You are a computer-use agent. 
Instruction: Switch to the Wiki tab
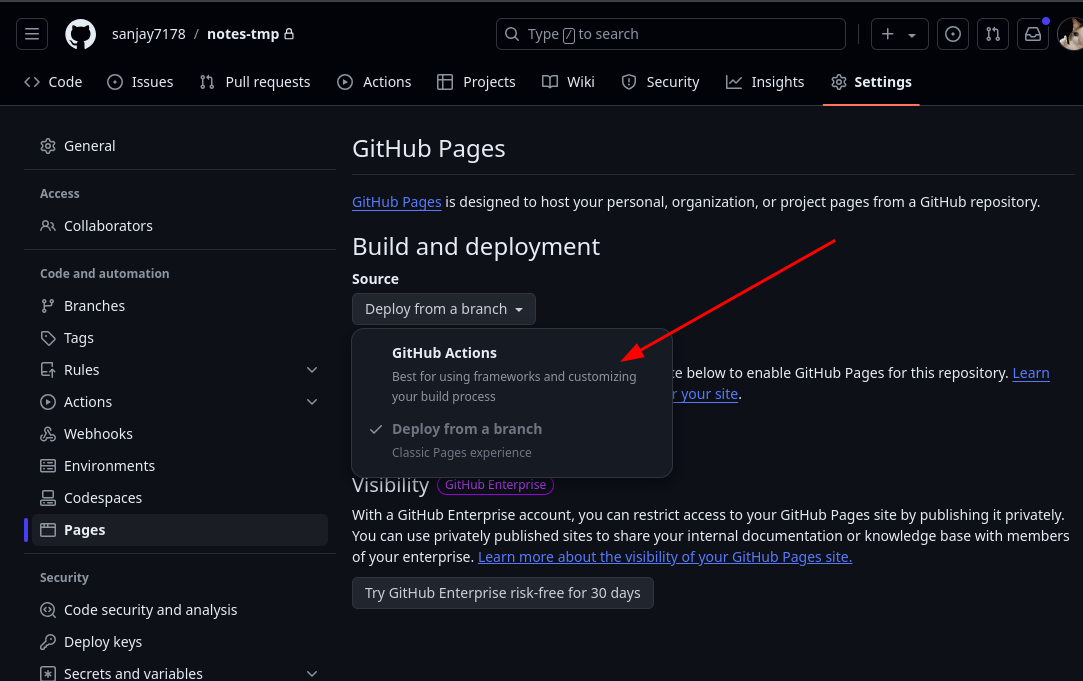(568, 82)
